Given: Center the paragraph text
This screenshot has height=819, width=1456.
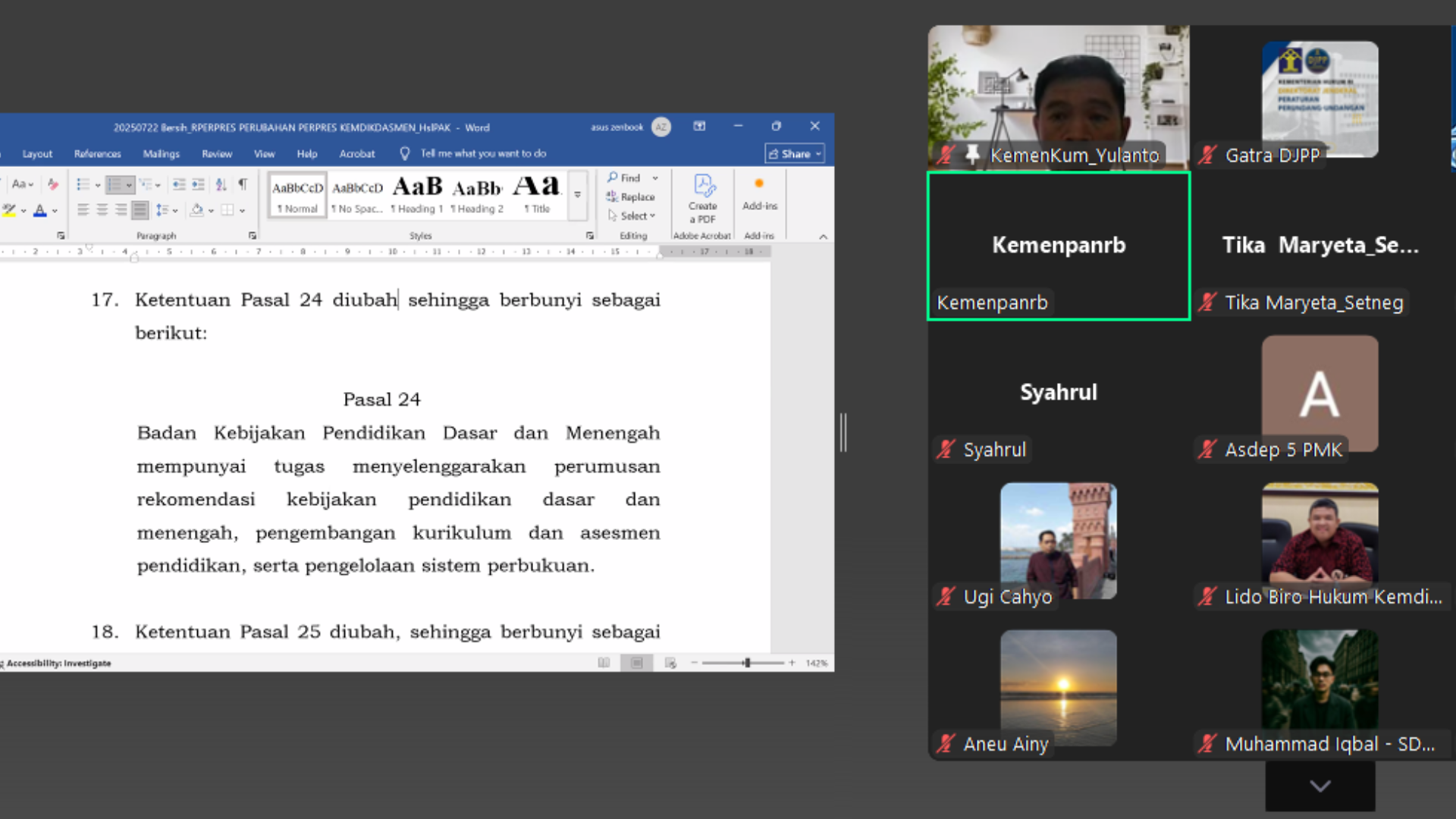Looking at the screenshot, I should coord(102,210).
